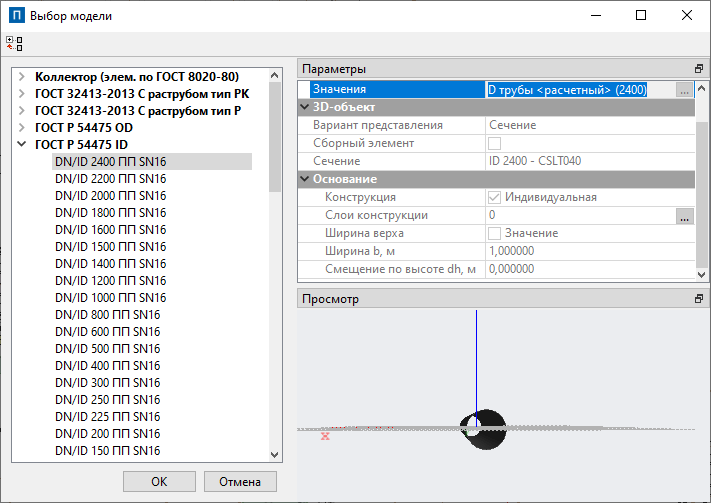Click the model tree vertical scrollbar thumb
This screenshot has width=711, height=503.
point(275,137)
